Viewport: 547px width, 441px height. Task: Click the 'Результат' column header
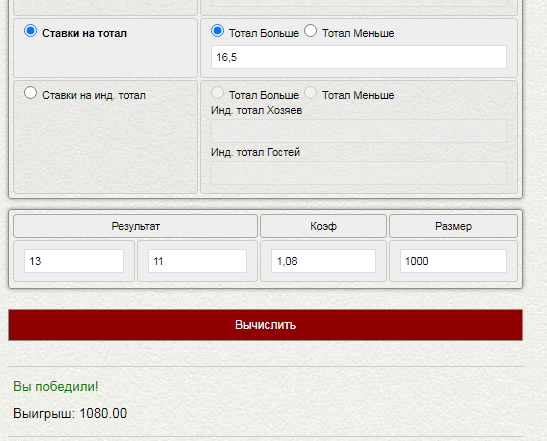[x=135, y=226]
